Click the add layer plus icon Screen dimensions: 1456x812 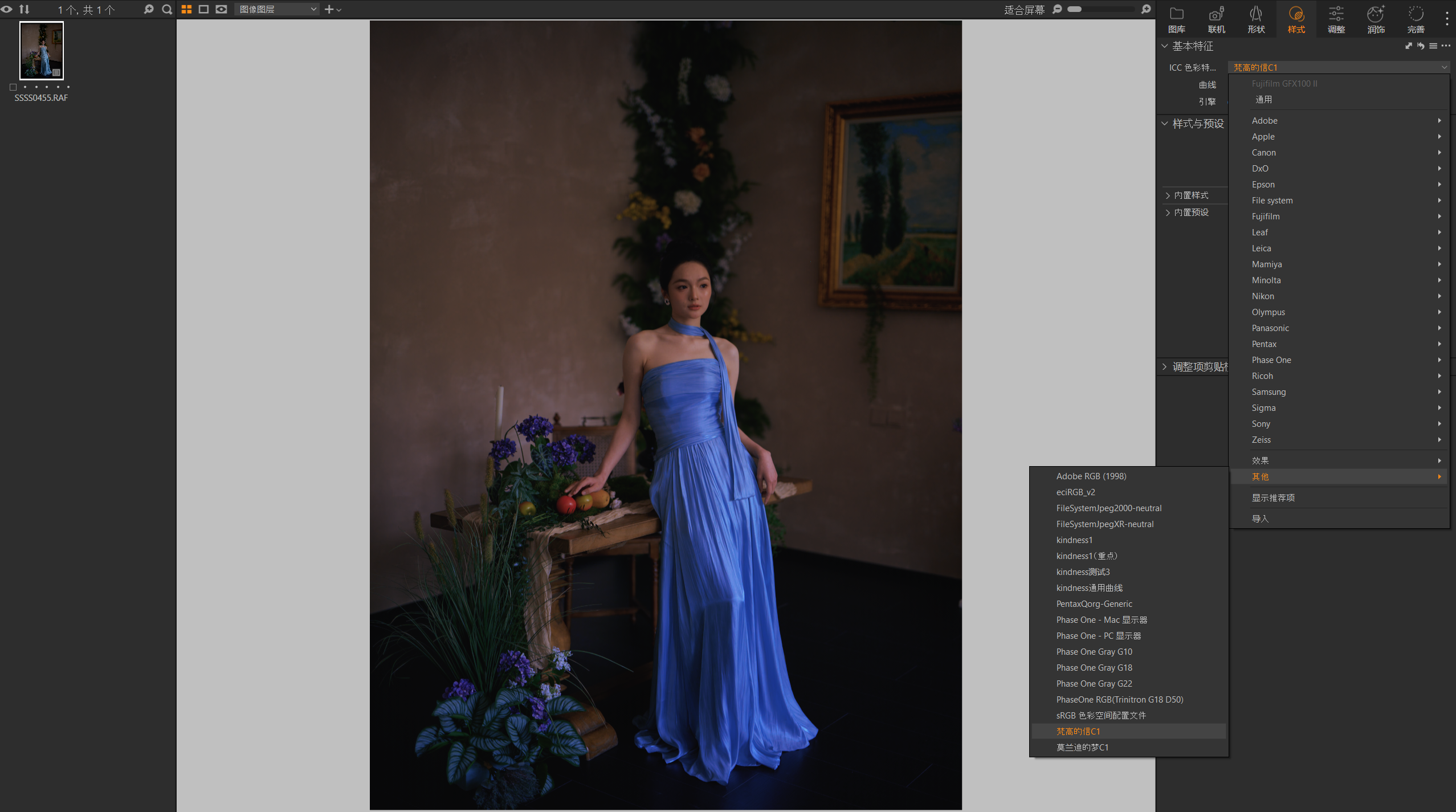point(329,9)
